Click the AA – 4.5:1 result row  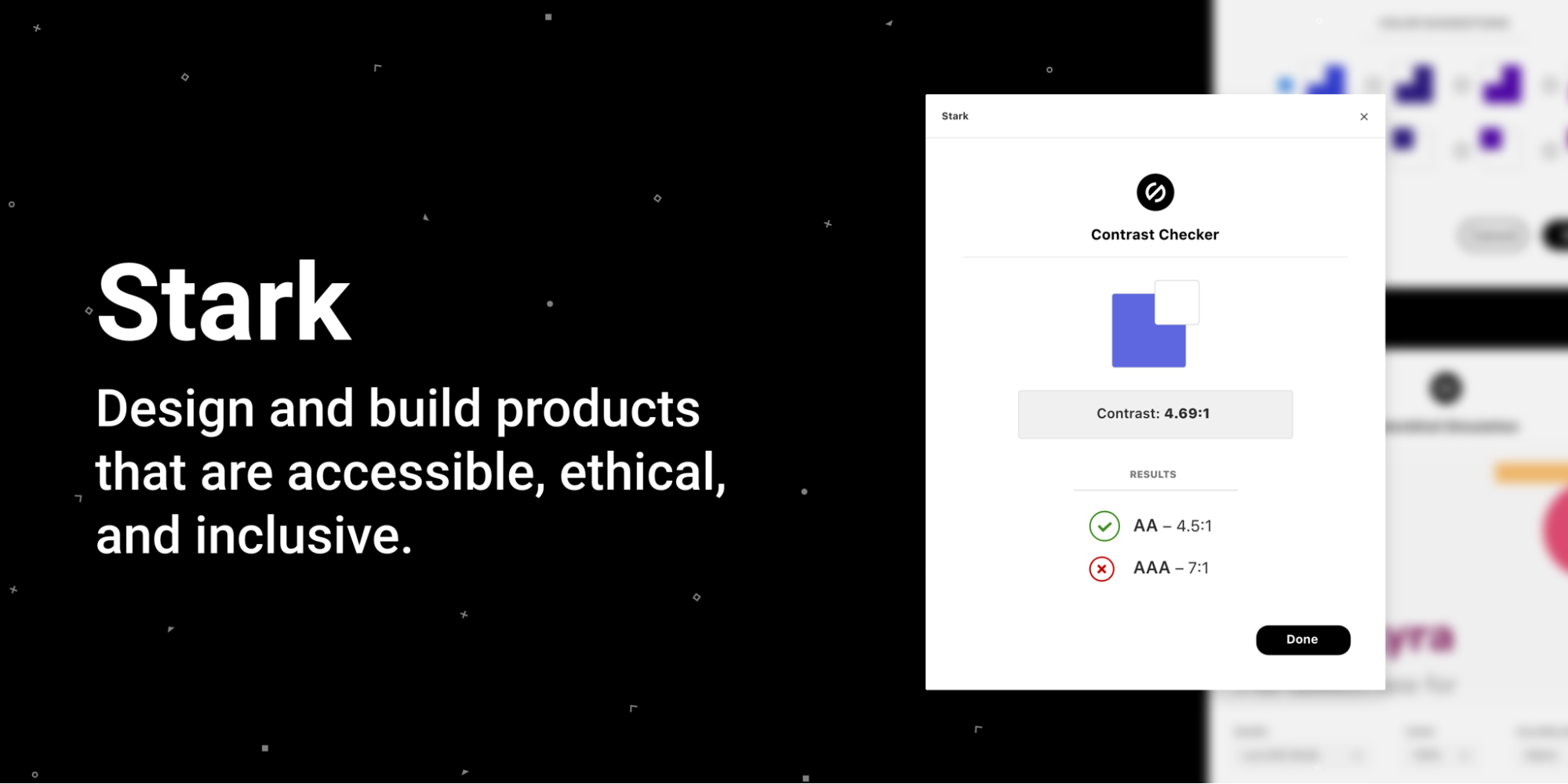click(x=1151, y=526)
